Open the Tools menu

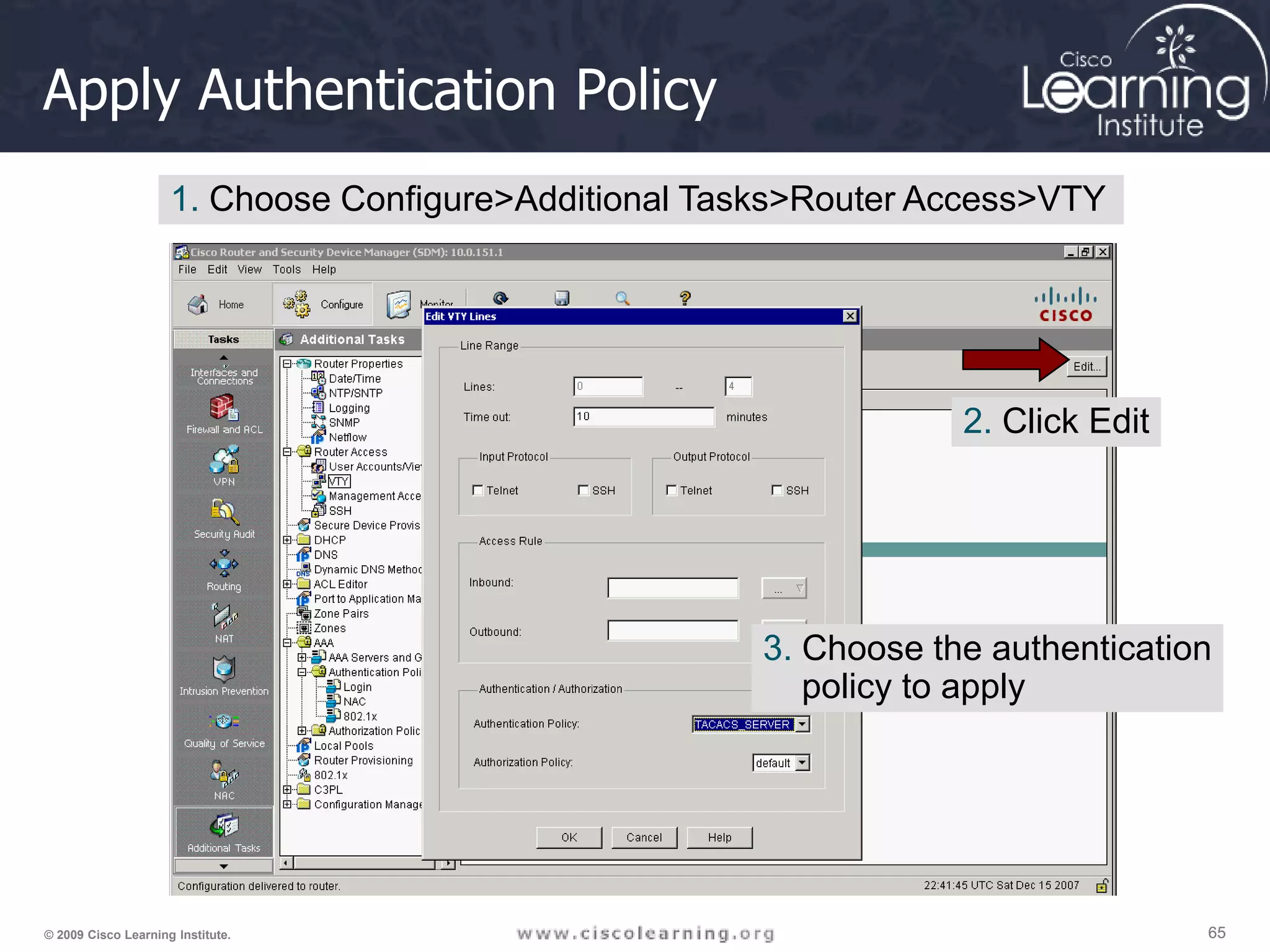pos(286,270)
